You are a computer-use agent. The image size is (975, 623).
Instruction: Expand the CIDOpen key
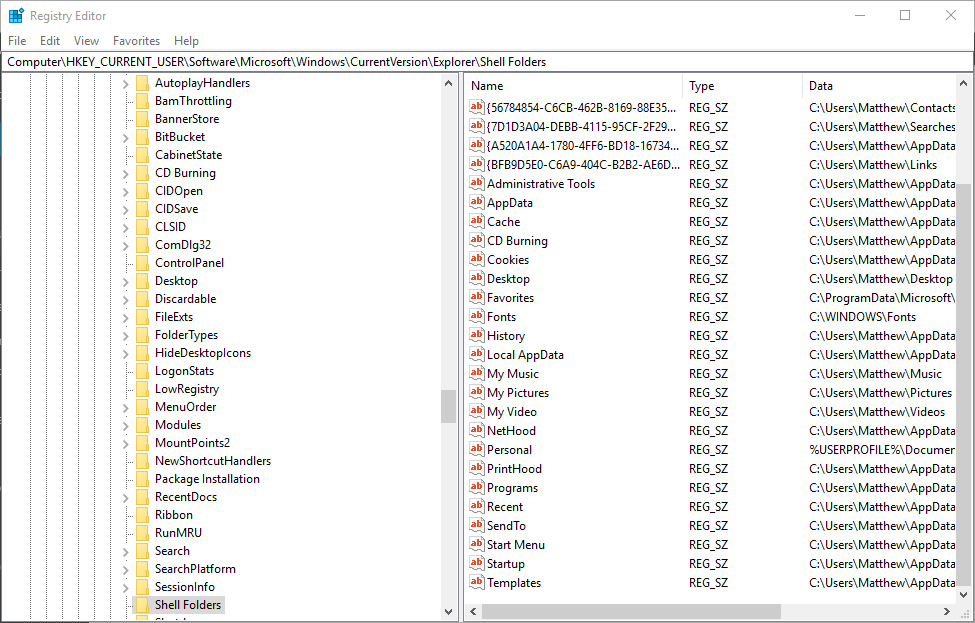tap(126, 192)
